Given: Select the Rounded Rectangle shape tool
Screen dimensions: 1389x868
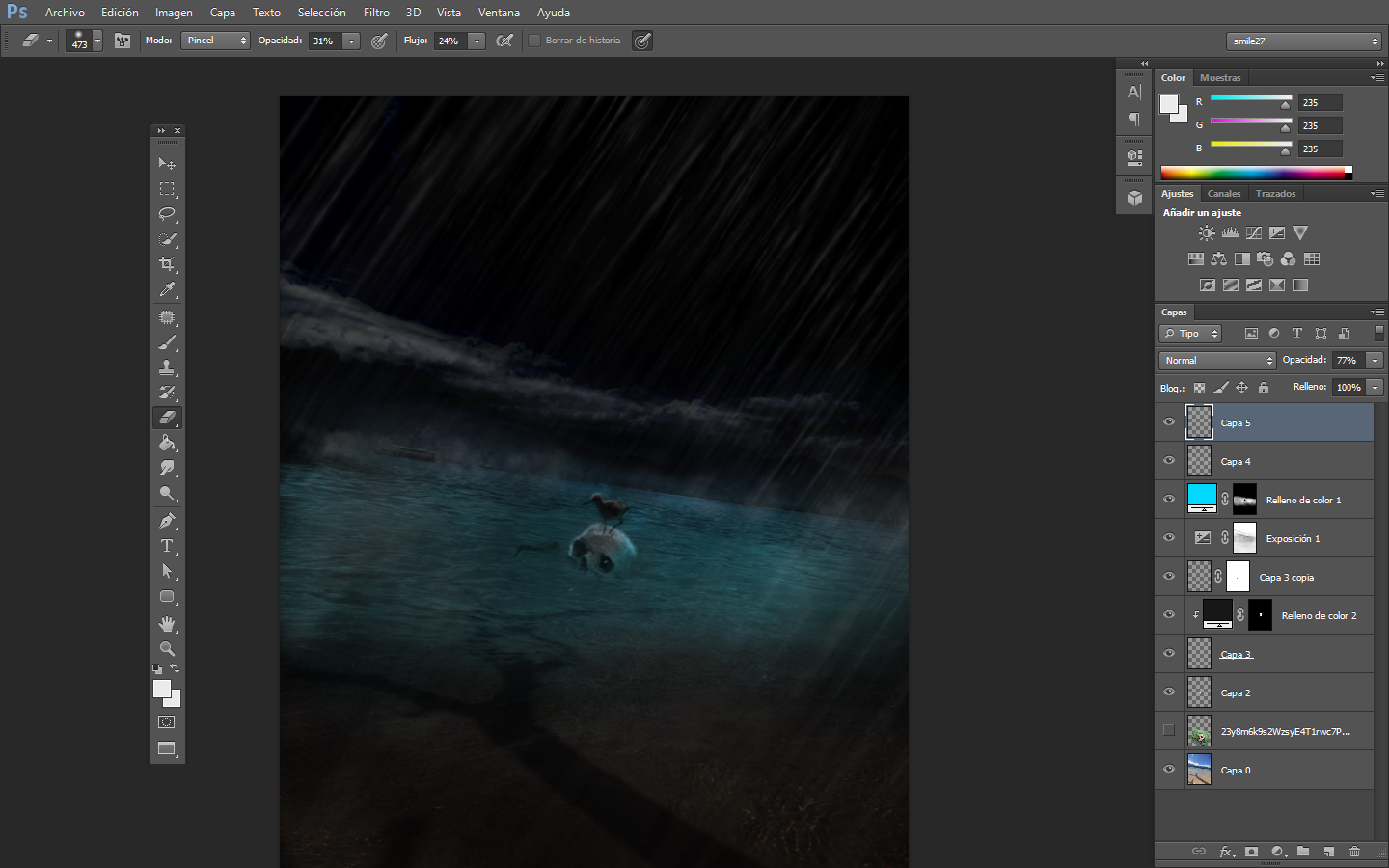Looking at the screenshot, I should point(167,597).
